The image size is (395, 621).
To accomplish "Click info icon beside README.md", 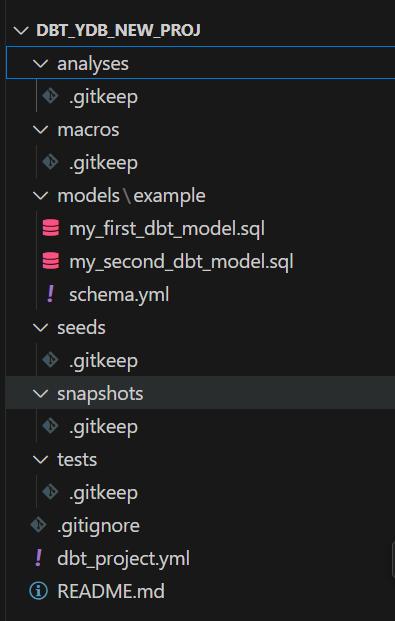I will tap(38, 591).
